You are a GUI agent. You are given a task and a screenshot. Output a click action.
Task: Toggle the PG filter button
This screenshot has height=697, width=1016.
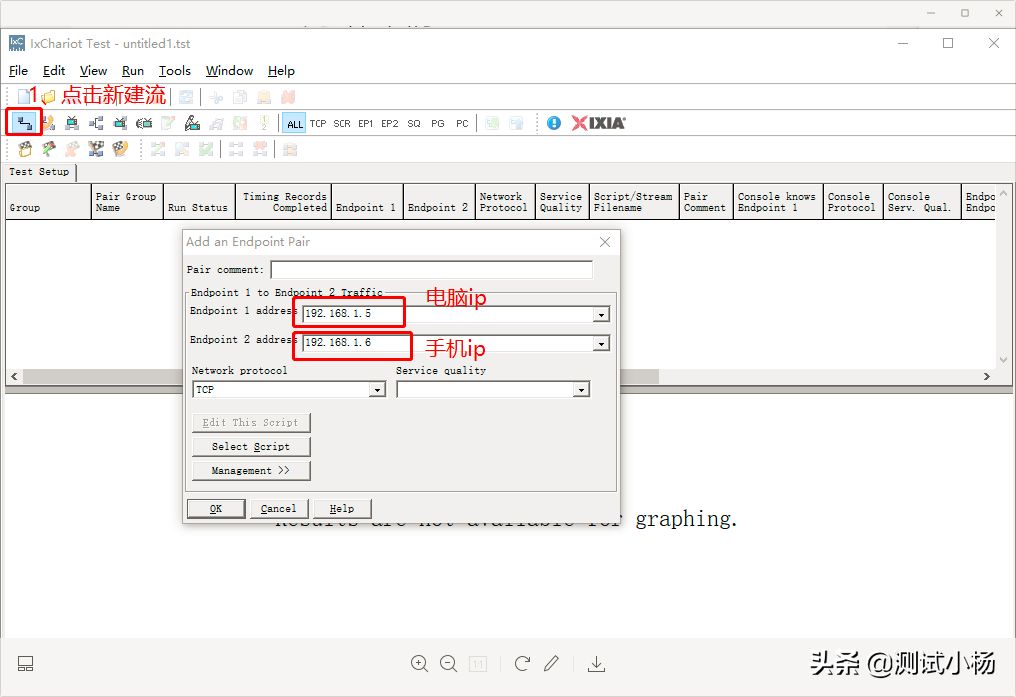(x=438, y=123)
